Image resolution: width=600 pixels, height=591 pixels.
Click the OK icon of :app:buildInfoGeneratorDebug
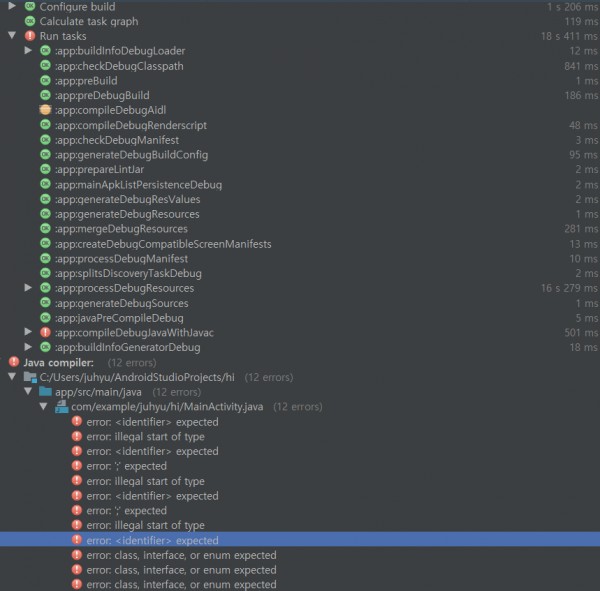[46, 347]
